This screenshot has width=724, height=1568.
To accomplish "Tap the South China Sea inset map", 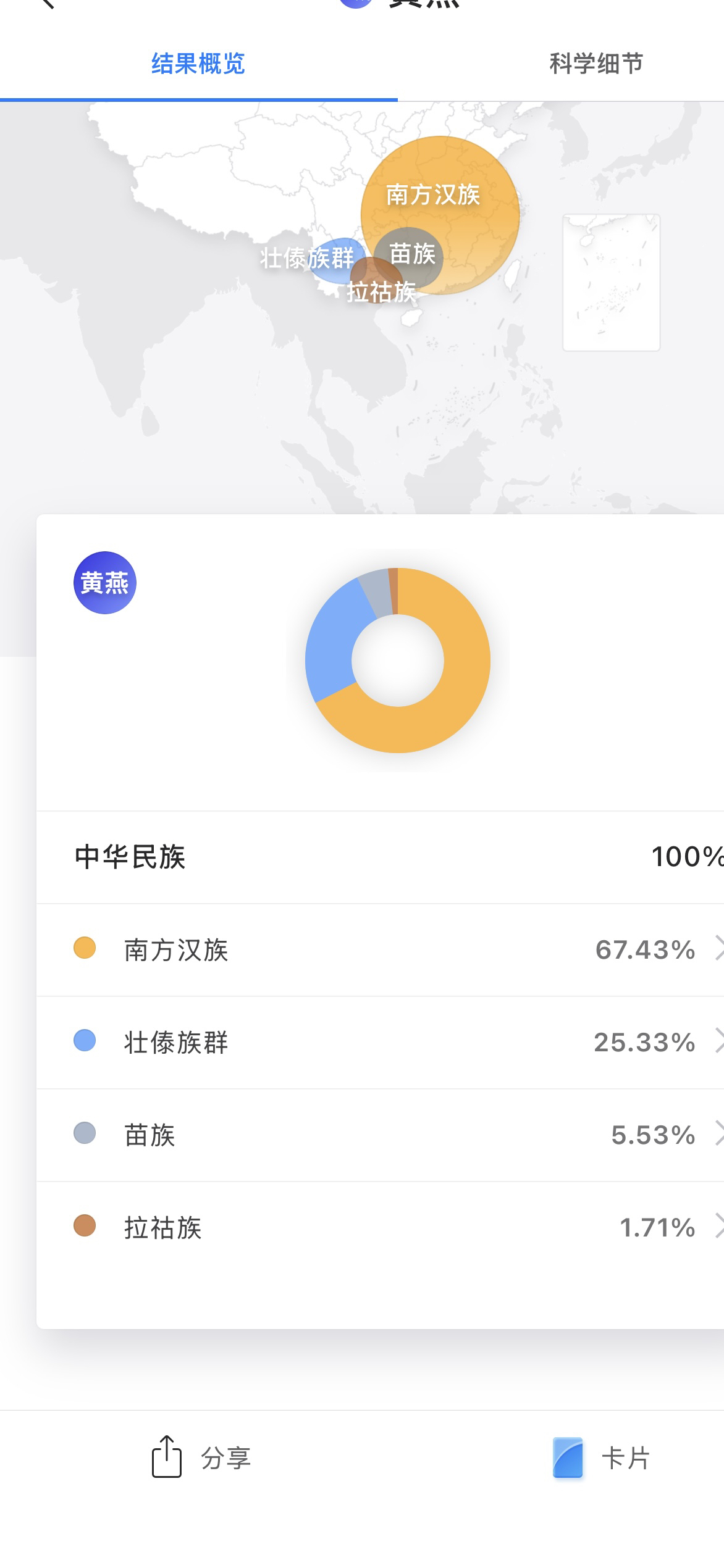I will 611,282.
